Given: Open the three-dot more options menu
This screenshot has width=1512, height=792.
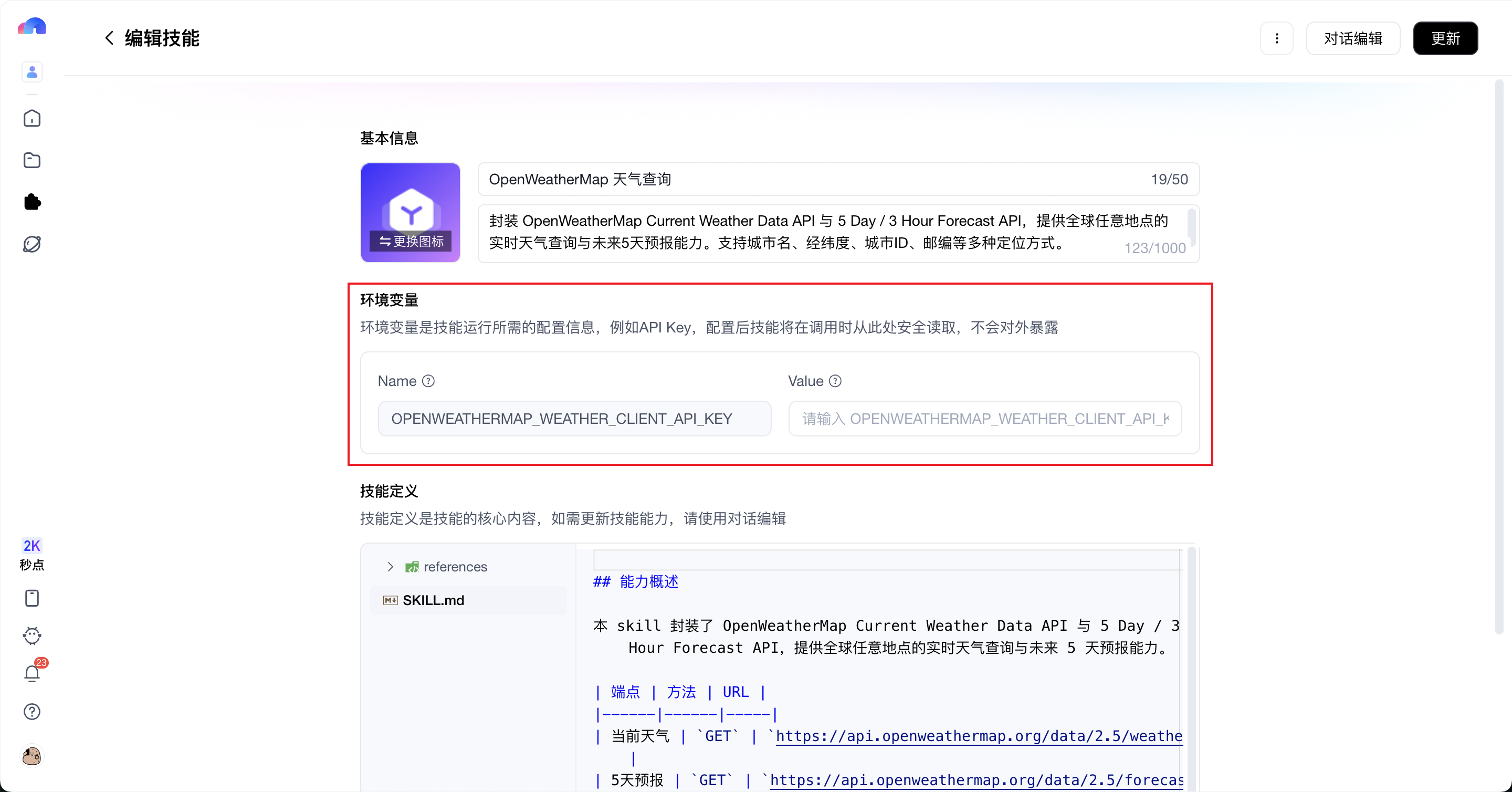Looking at the screenshot, I should (1277, 38).
